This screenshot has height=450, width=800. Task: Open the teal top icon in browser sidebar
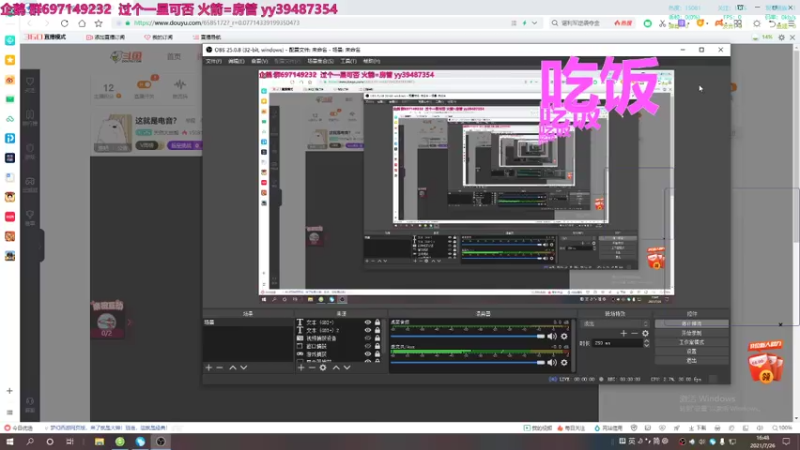point(10,40)
